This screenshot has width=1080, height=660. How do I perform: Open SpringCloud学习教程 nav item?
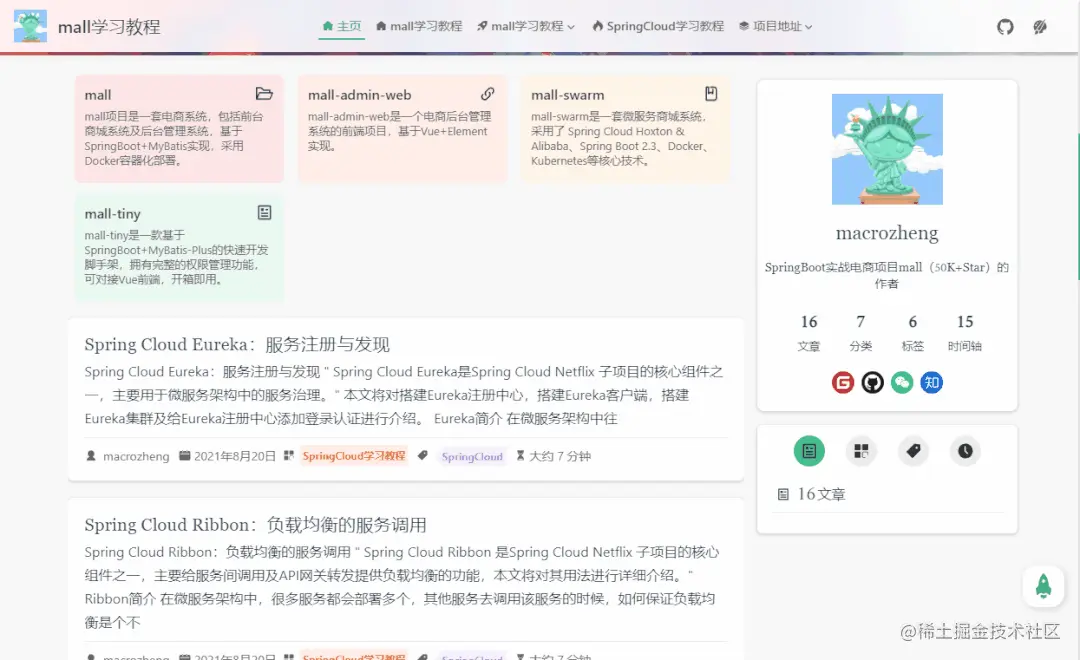pos(658,26)
